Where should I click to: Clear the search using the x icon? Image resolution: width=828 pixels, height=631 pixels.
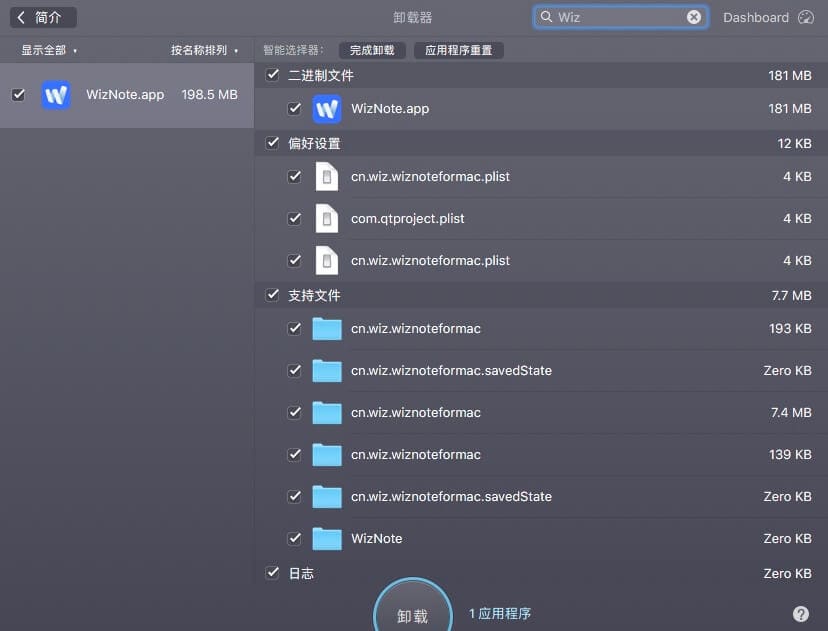click(693, 16)
